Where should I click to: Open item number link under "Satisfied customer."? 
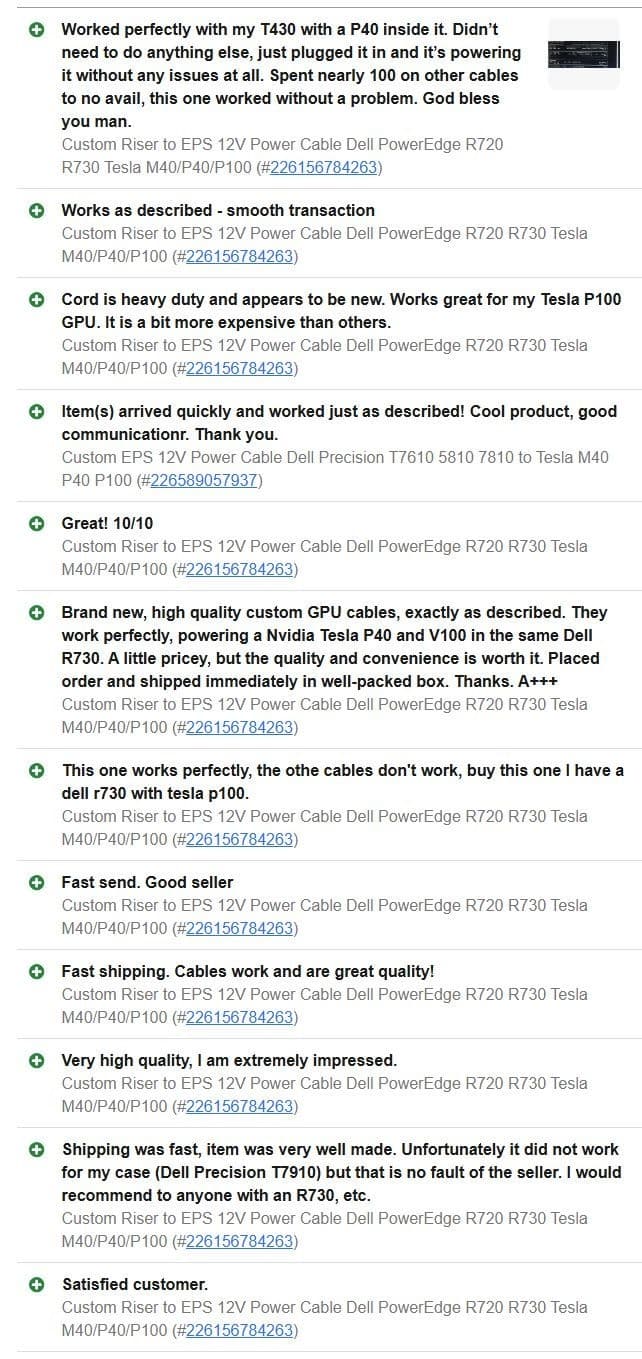tap(239, 1330)
